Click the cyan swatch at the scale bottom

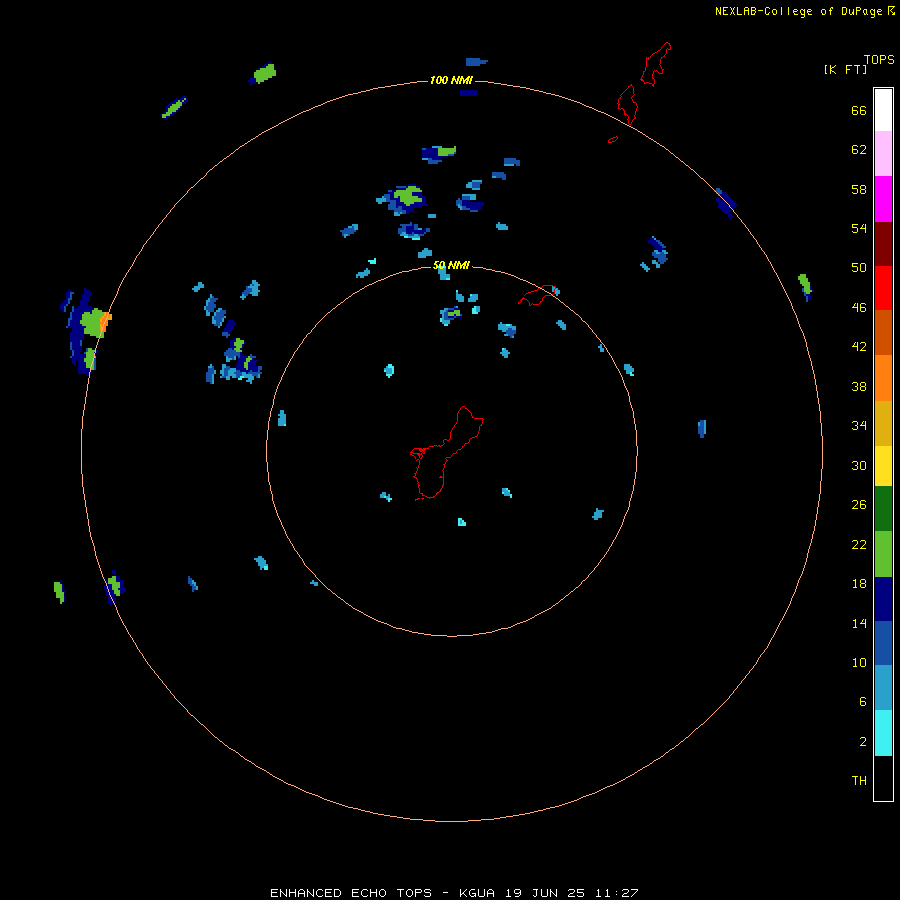tap(883, 733)
